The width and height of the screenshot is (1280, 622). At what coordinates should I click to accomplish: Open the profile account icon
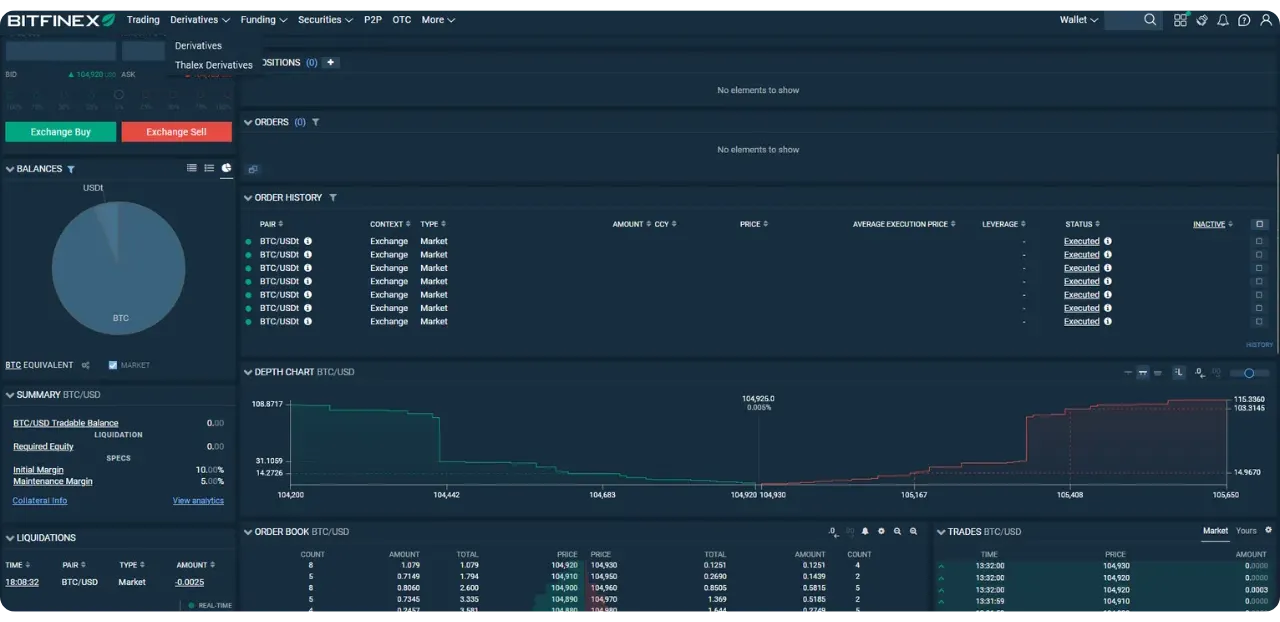1264,19
